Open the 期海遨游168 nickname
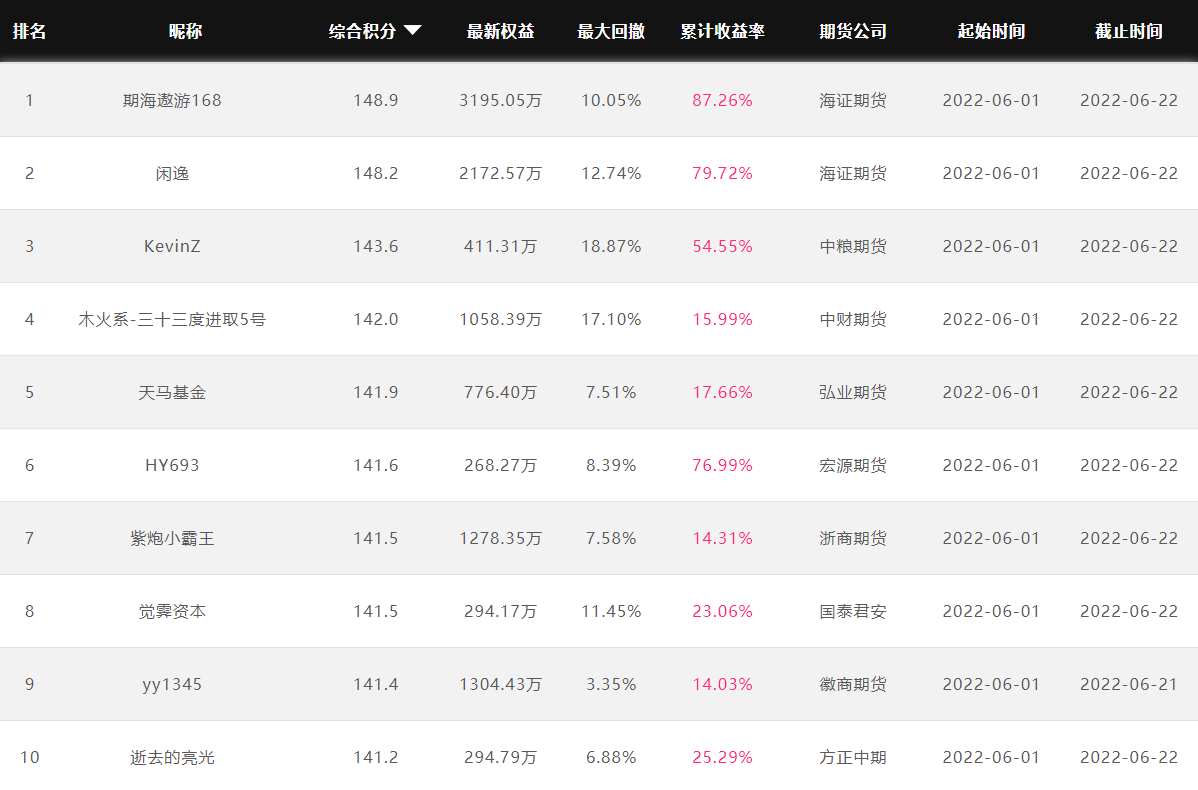1198x790 pixels. [x=172, y=101]
